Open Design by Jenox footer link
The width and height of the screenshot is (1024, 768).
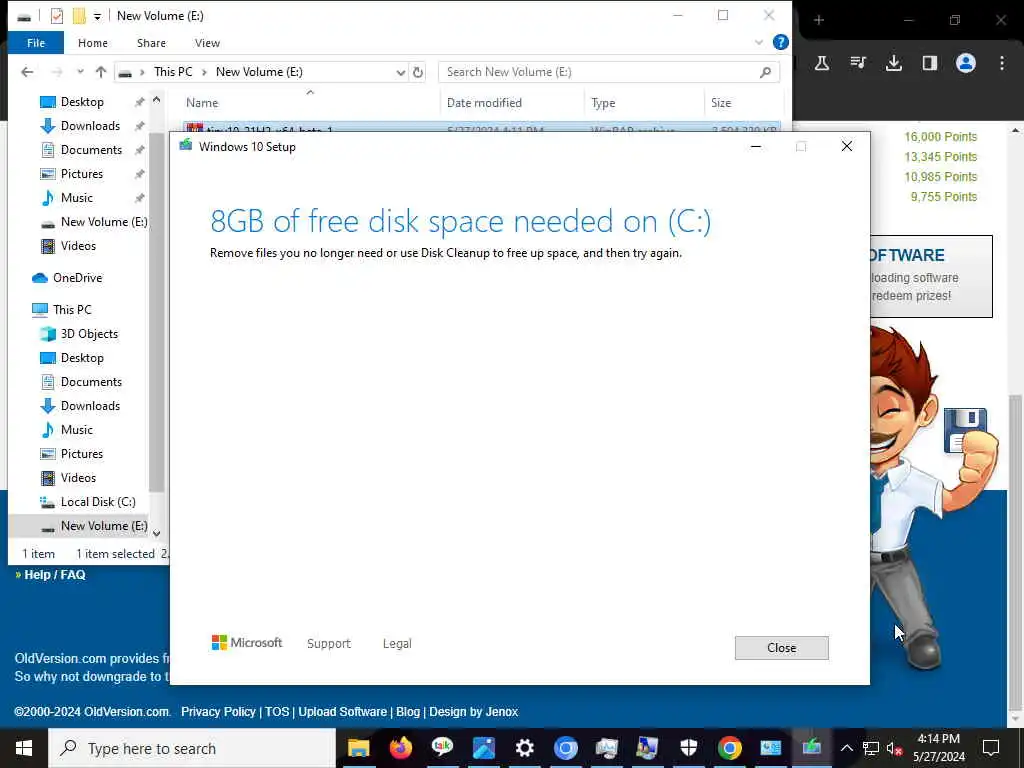[473, 712]
